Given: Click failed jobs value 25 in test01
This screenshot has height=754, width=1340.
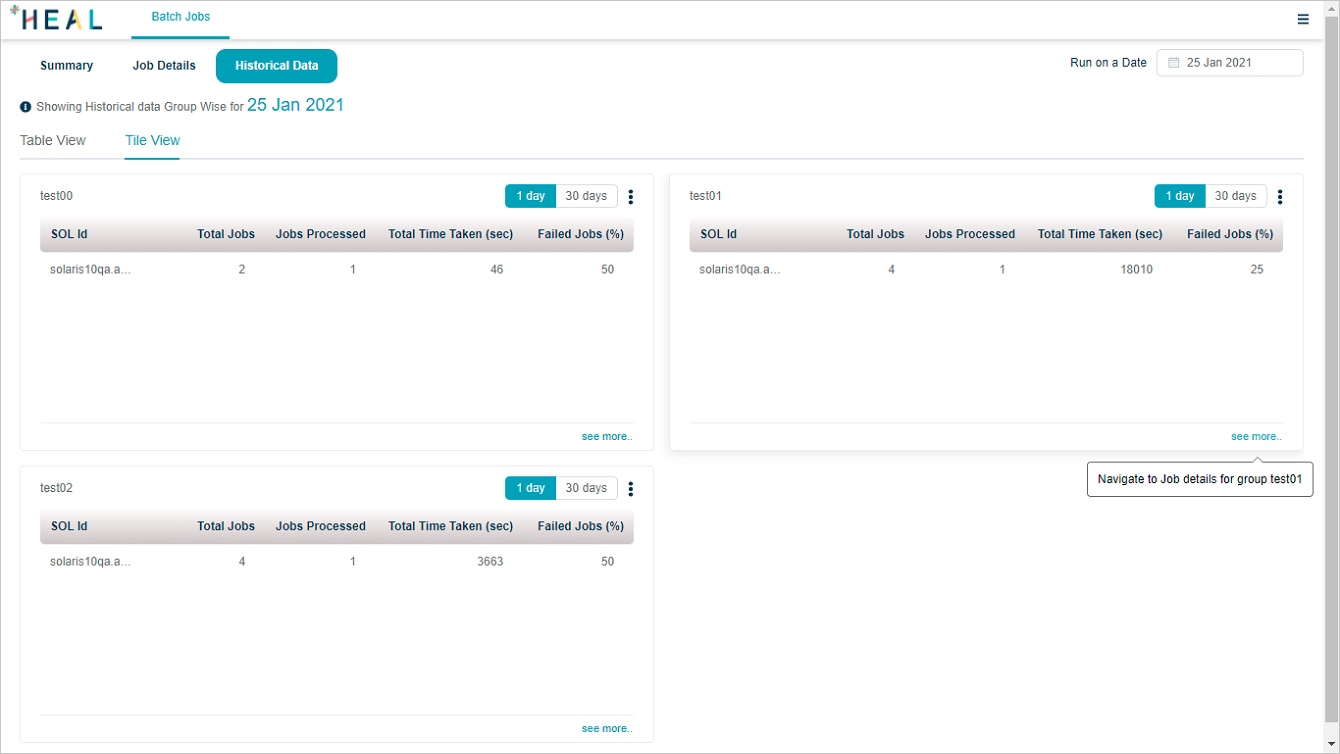Looking at the screenshot, I should [x=1257, y=270].
